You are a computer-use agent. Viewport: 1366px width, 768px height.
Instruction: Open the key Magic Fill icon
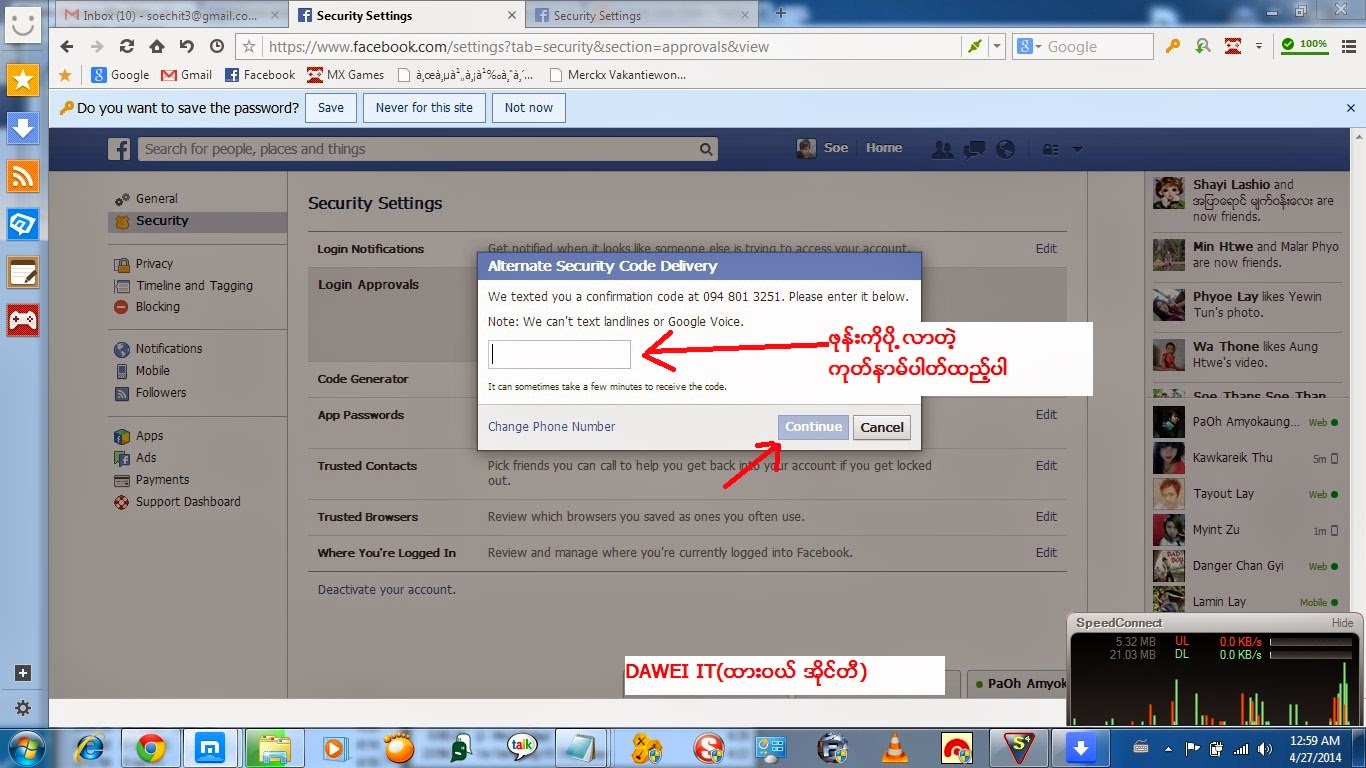[x=1173, y=46]
